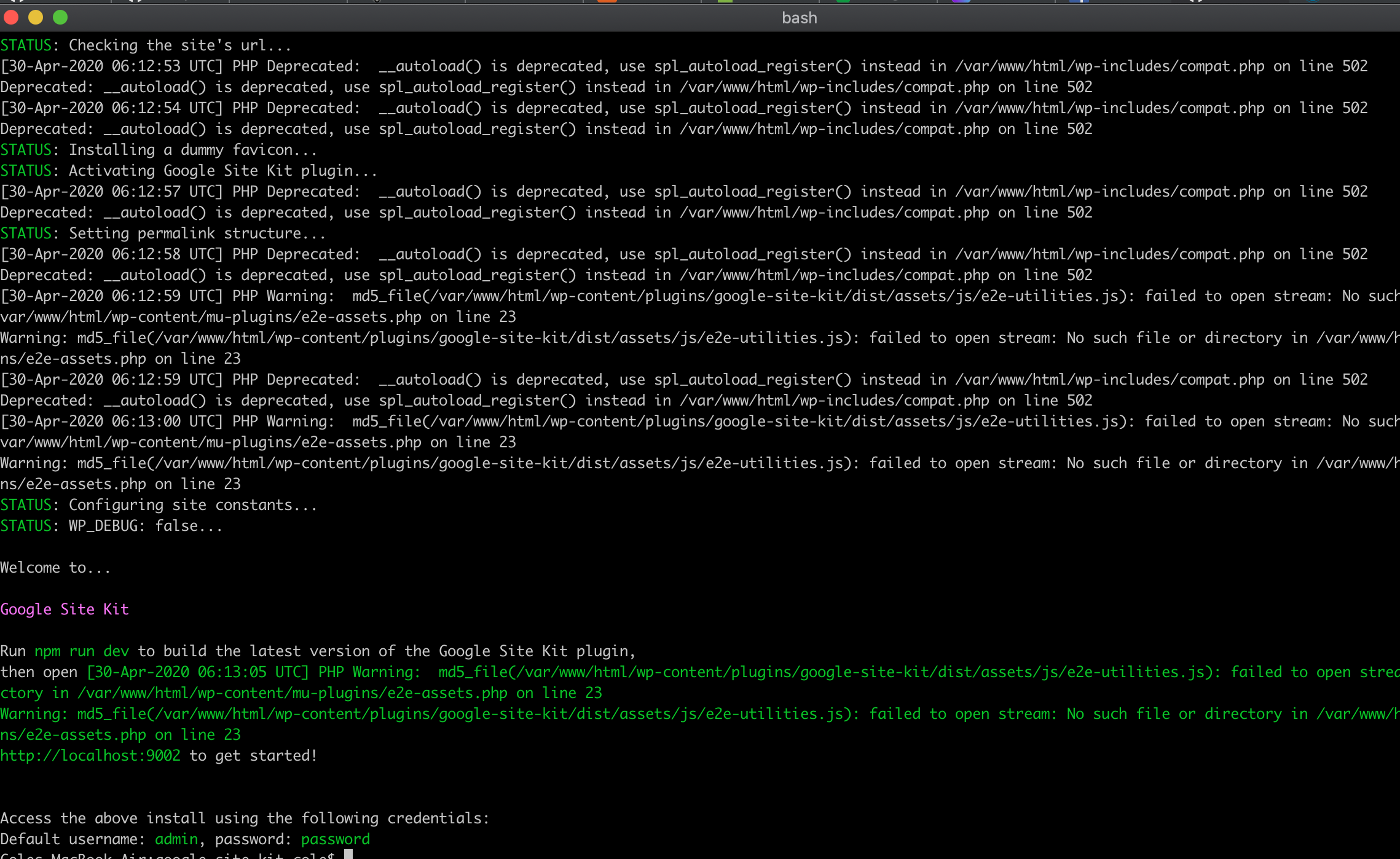Click the green 'password' value
Viewport: 1400px width, 859px height.
tap(336, 839)
